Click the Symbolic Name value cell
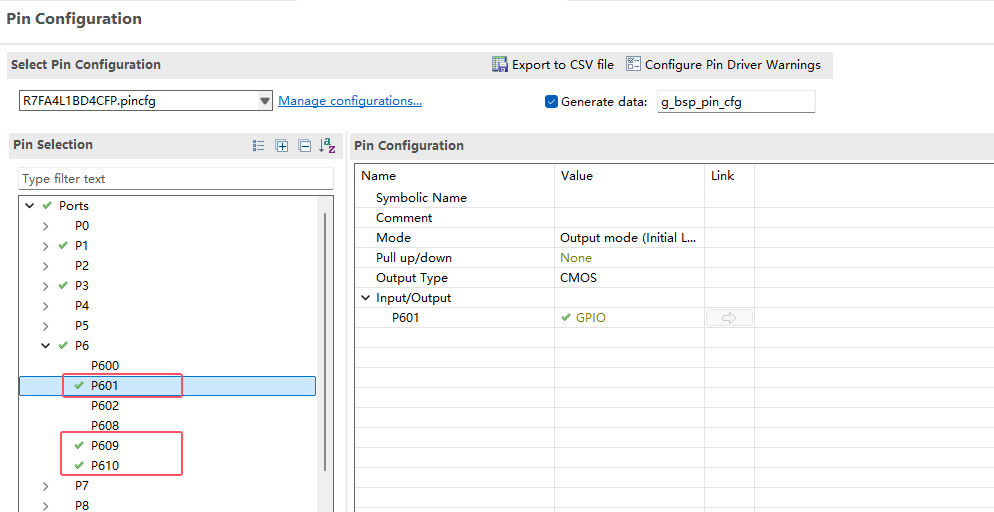994x512 pixels. tap(629, 198)
